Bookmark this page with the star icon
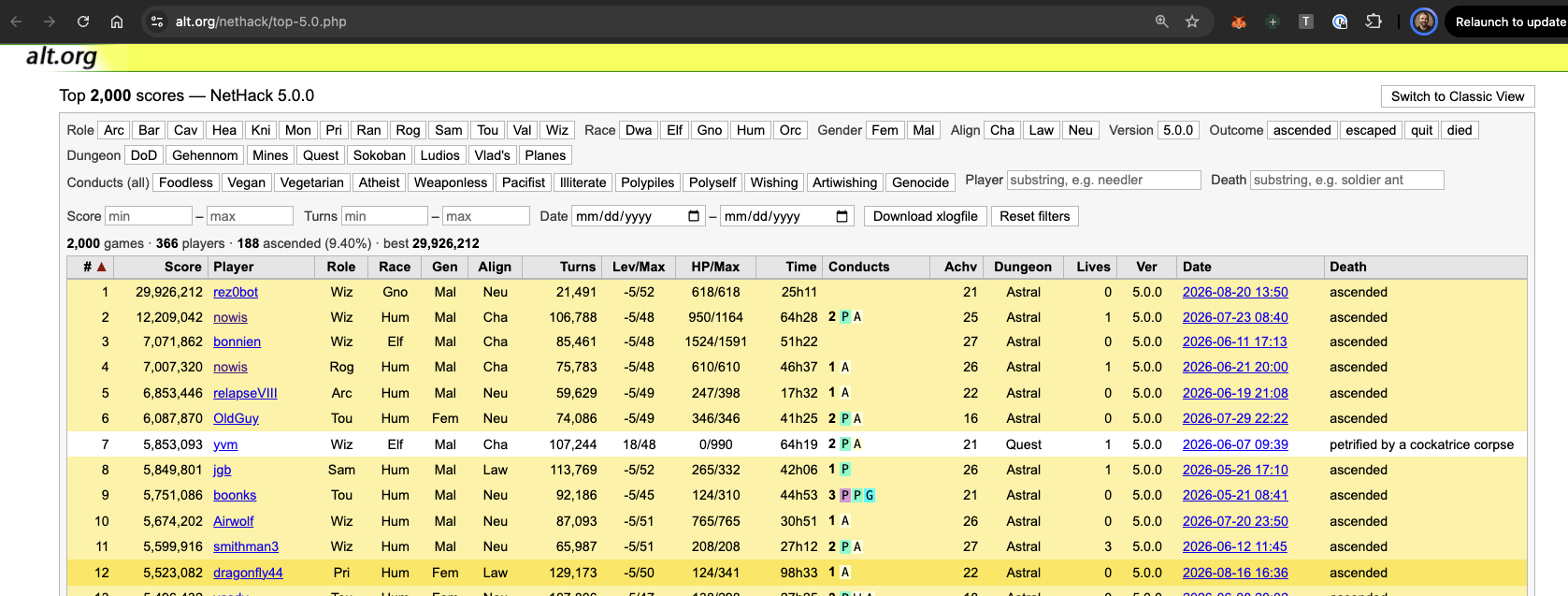Viewport: 1568px width, 596px height. click(x=1192, y=22)
